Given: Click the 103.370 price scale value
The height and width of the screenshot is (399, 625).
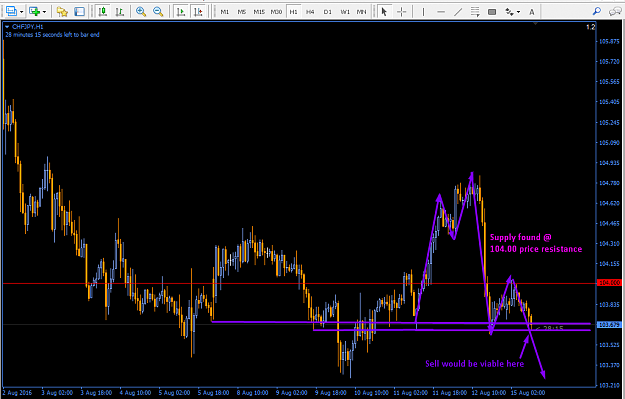Looking at the screenshot, I should coord(609,365).
